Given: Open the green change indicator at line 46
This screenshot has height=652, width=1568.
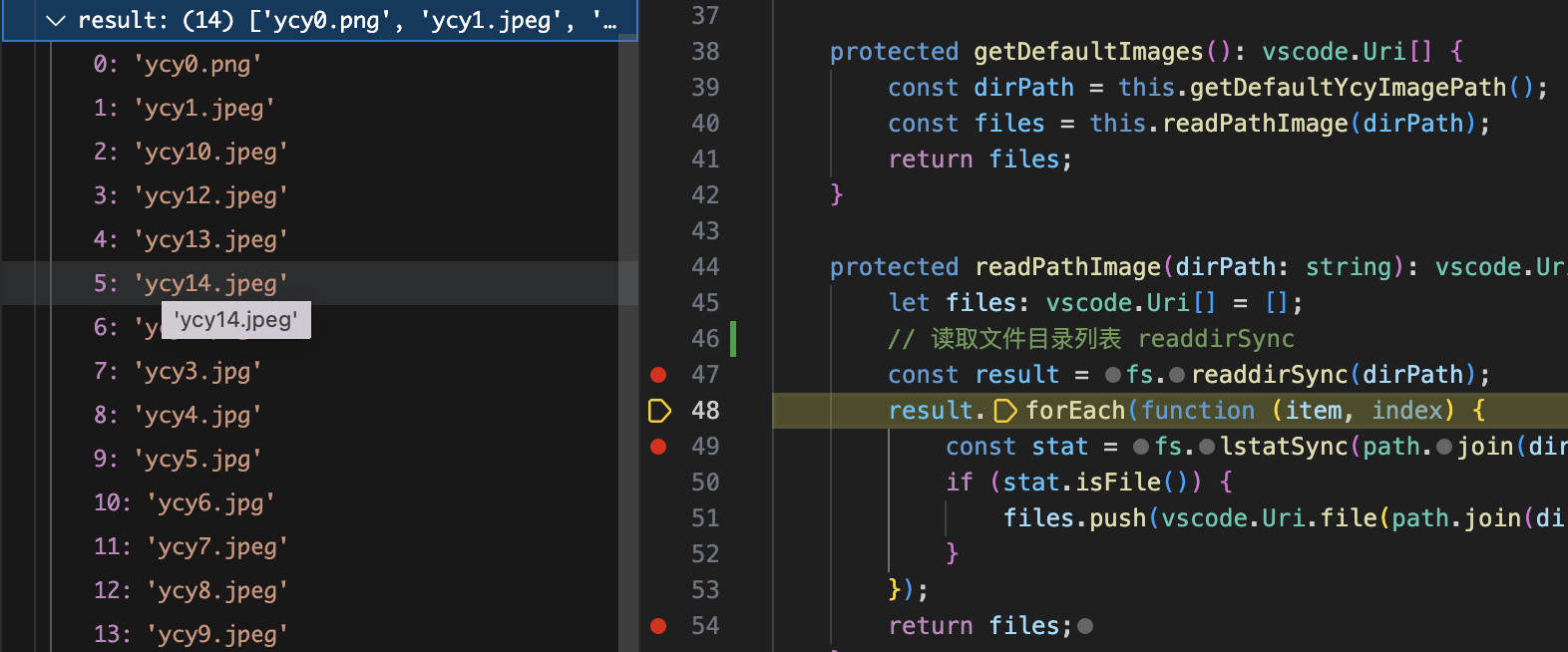Looking at the screenshot, I should pos(733,339).
